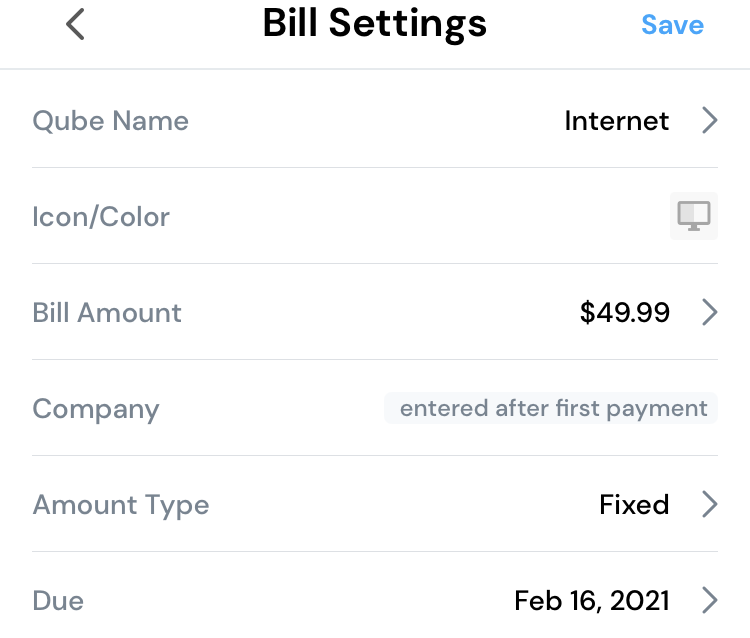Click the Internet qube name value
Screen dimensions: 750x638
pos(616,121)
